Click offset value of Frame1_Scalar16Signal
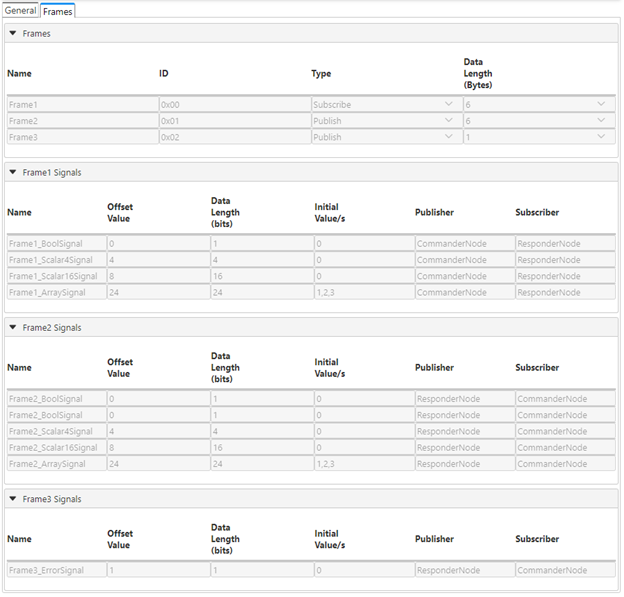This screenshot has width=624, height=597. tap(158, 276)
